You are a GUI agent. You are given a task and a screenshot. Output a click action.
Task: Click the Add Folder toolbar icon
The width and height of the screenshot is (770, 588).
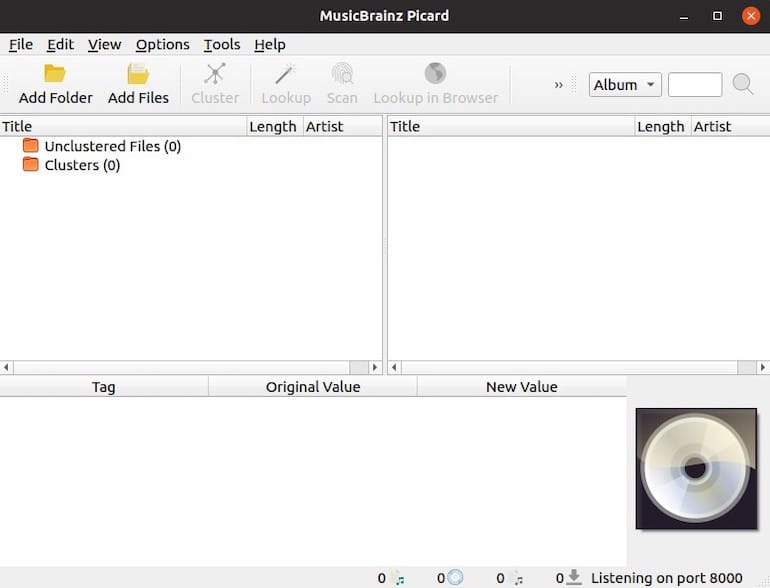point(55,74)
